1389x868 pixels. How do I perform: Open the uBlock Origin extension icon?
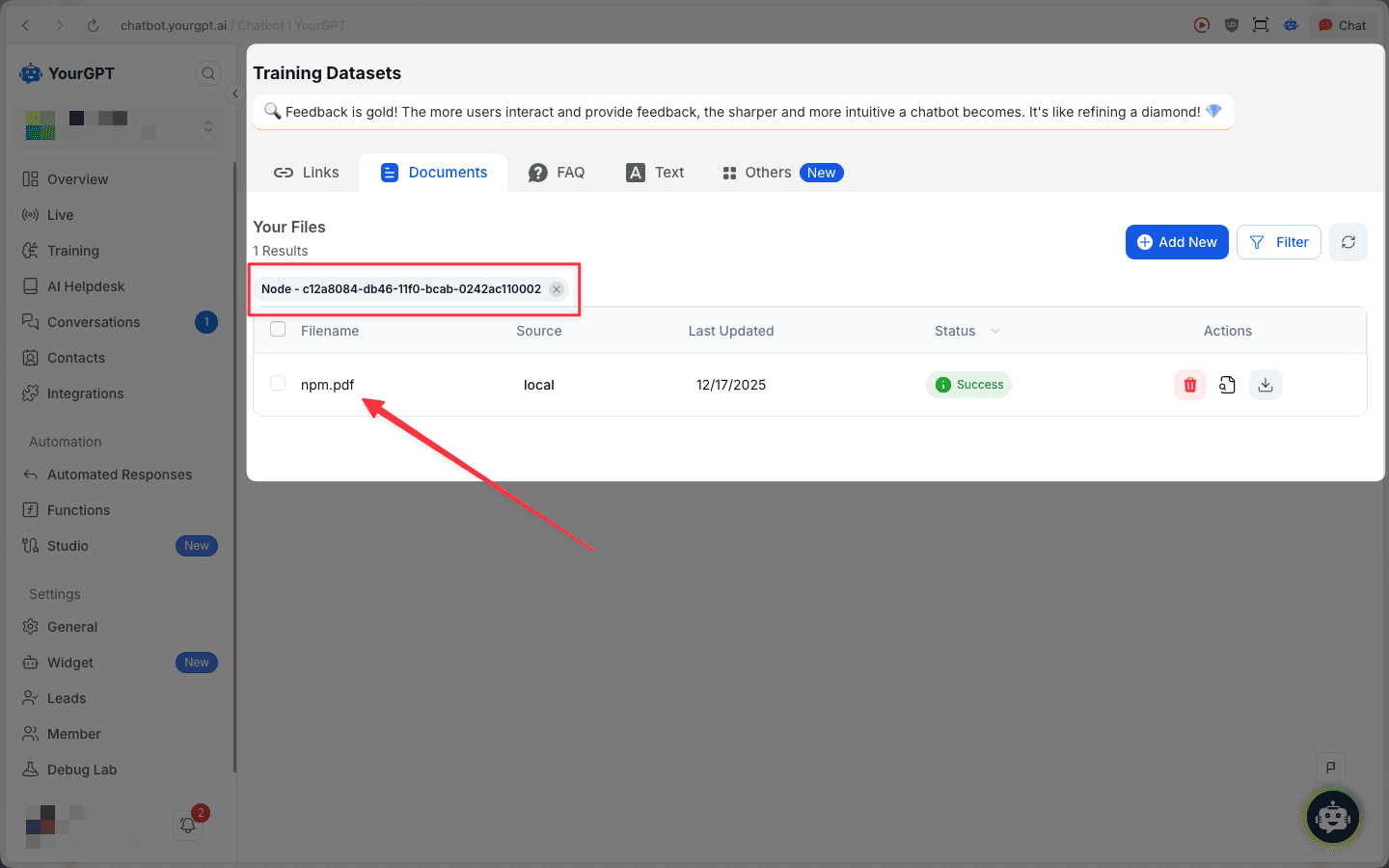[1232, 25]
